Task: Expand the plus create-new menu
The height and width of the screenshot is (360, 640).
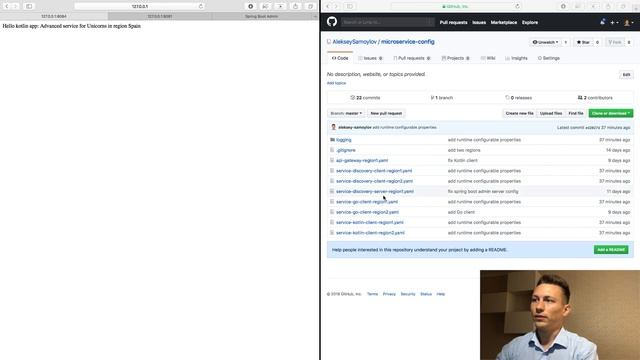Action: (x=614, y=23)
